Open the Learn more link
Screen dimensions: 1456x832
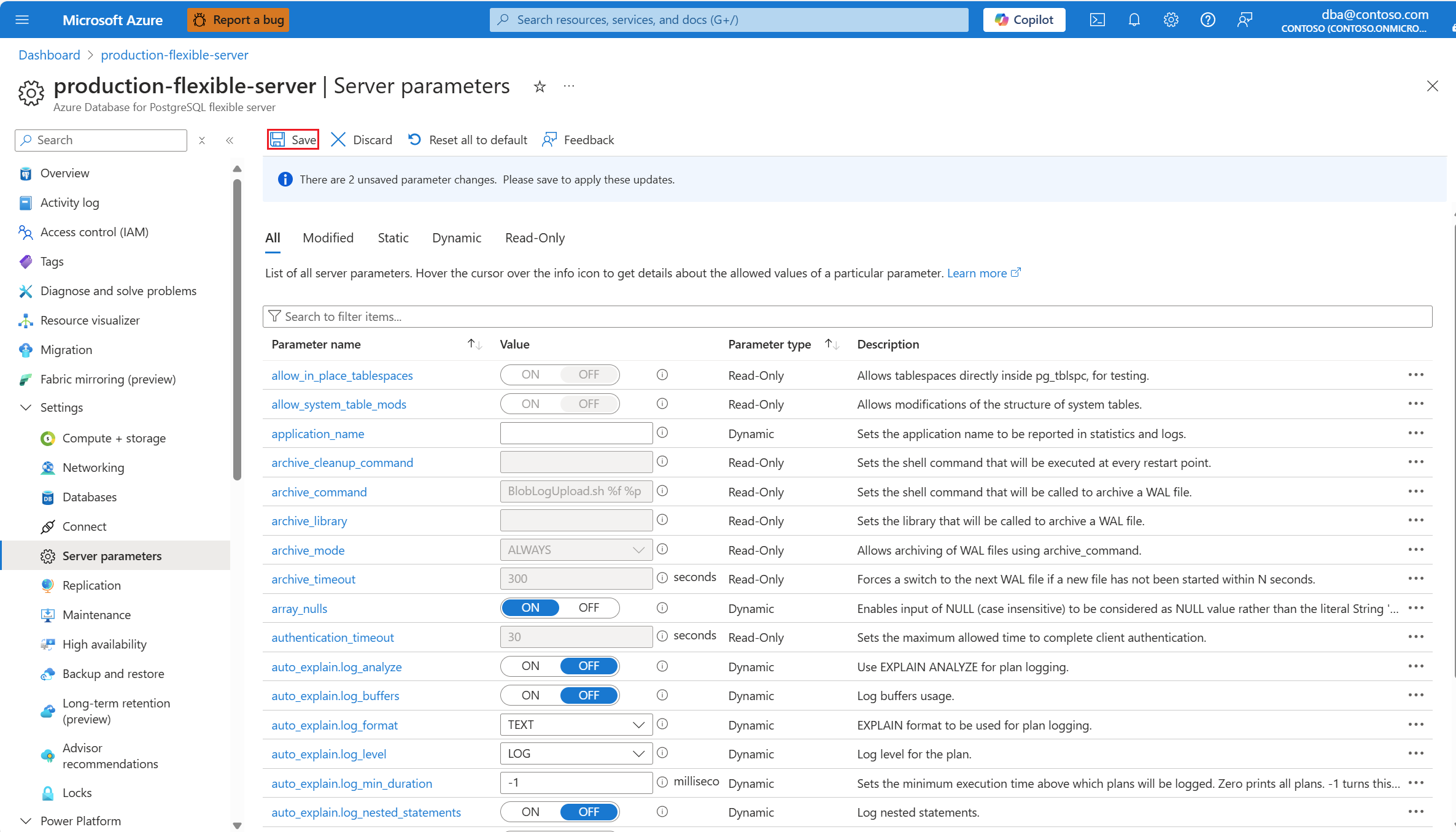(x=977, y=273)
